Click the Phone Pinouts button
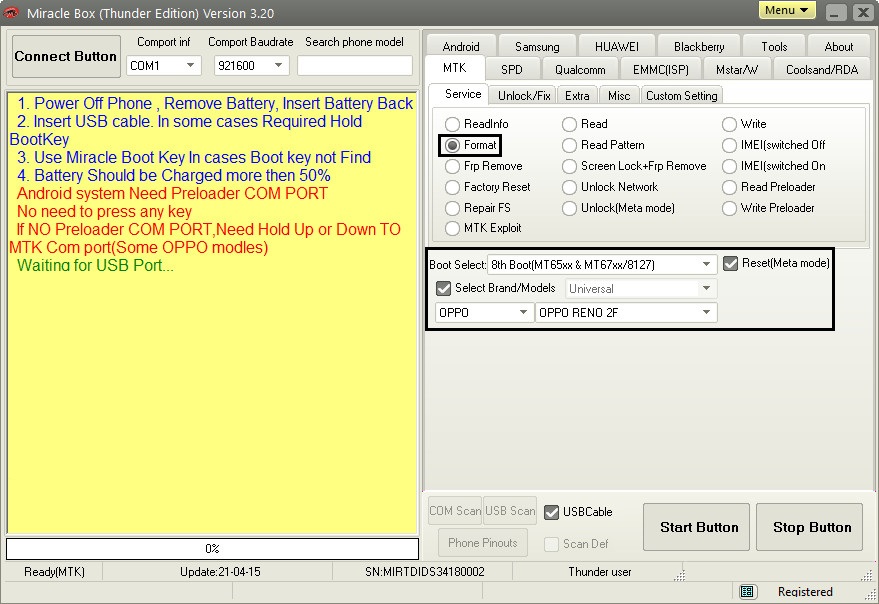 pyautogui.click(x=483, y=543)
